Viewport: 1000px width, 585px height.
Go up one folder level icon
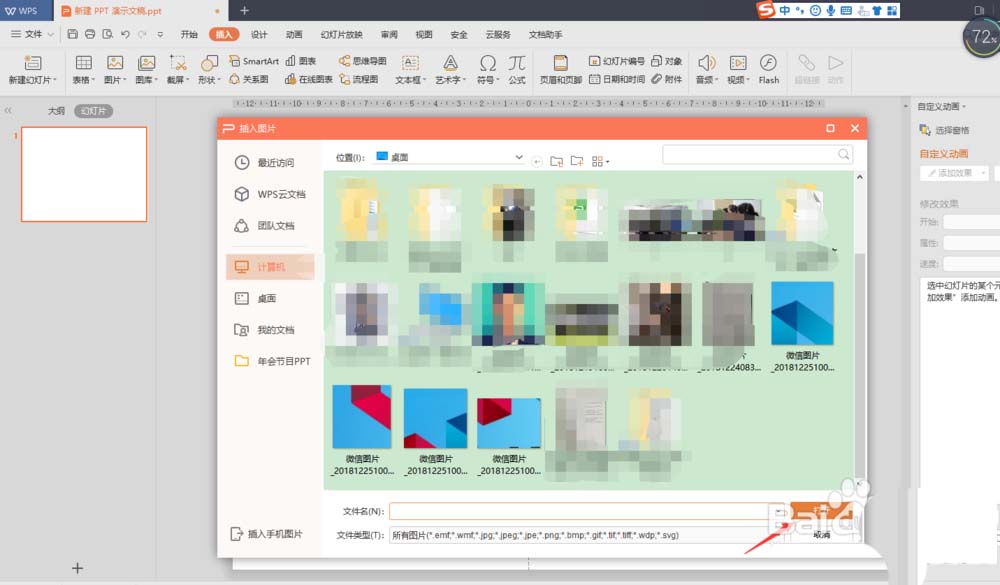pos(556,161)
